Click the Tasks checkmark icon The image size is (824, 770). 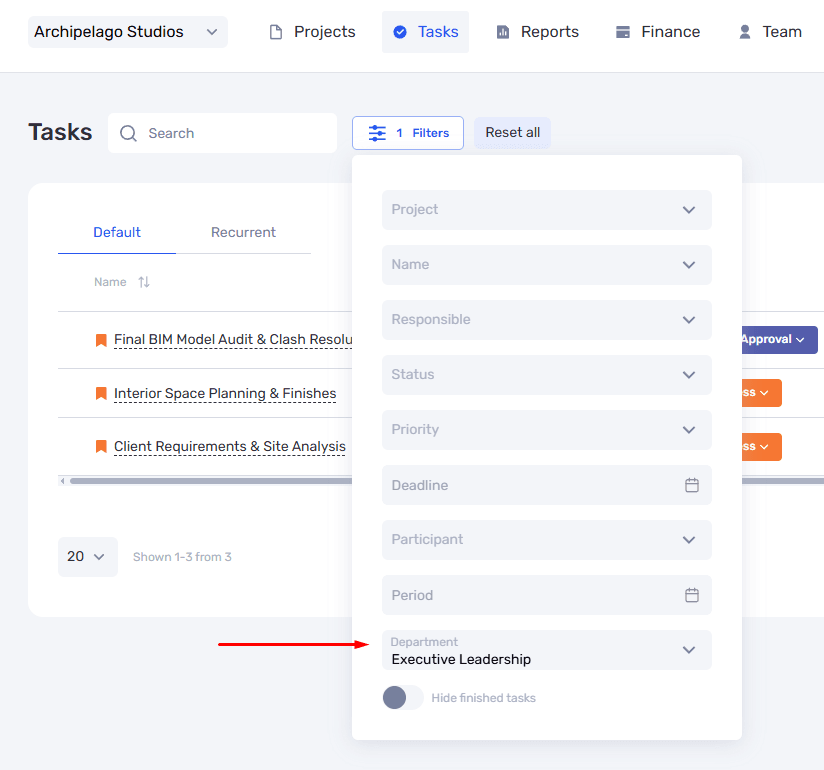click(400, 32)
